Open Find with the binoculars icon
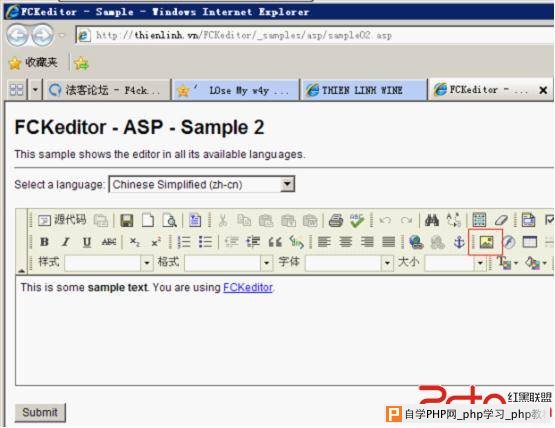555x428 pixels. [x=432, y=220]
